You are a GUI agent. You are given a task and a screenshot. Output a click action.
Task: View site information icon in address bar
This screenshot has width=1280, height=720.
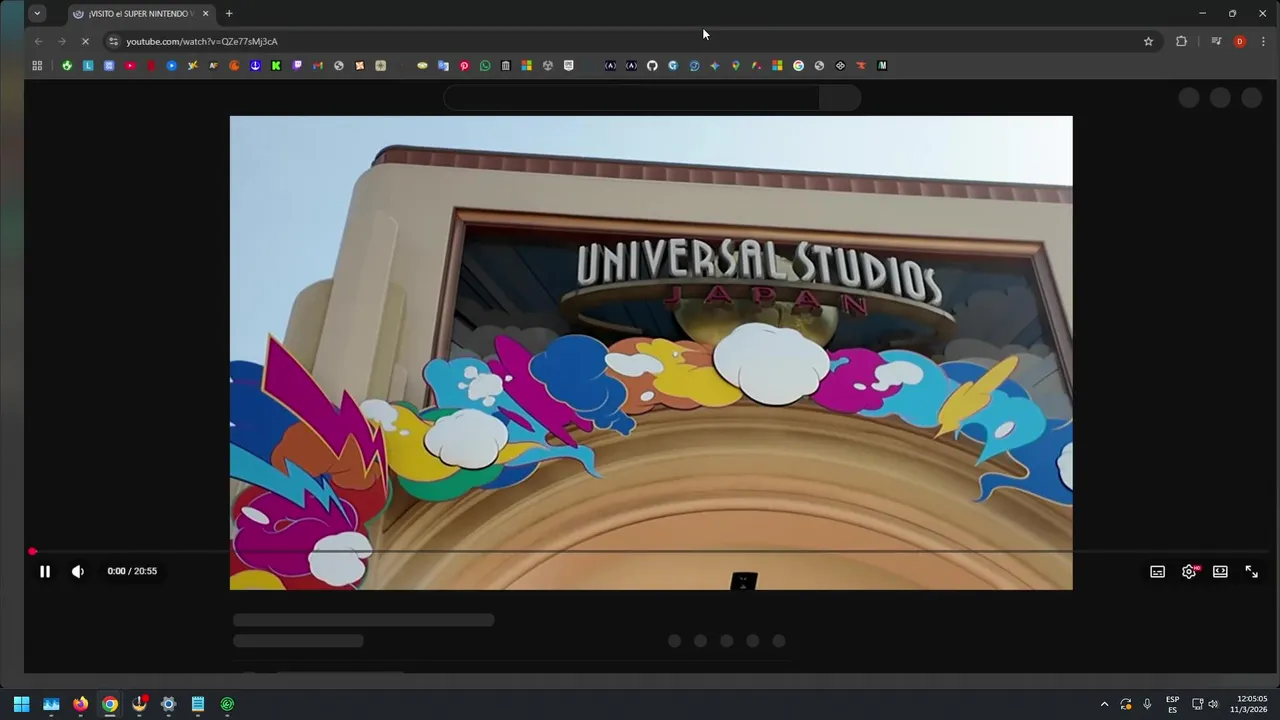tap(113, 41)
